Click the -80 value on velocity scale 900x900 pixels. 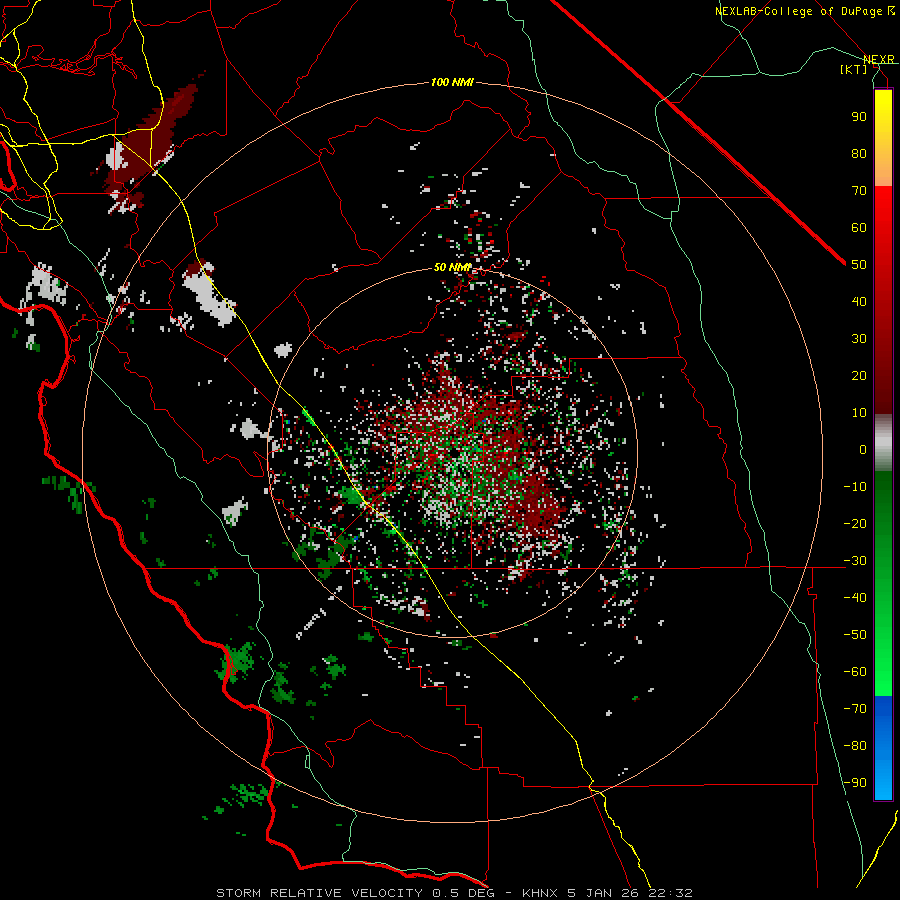pos(855,746)
